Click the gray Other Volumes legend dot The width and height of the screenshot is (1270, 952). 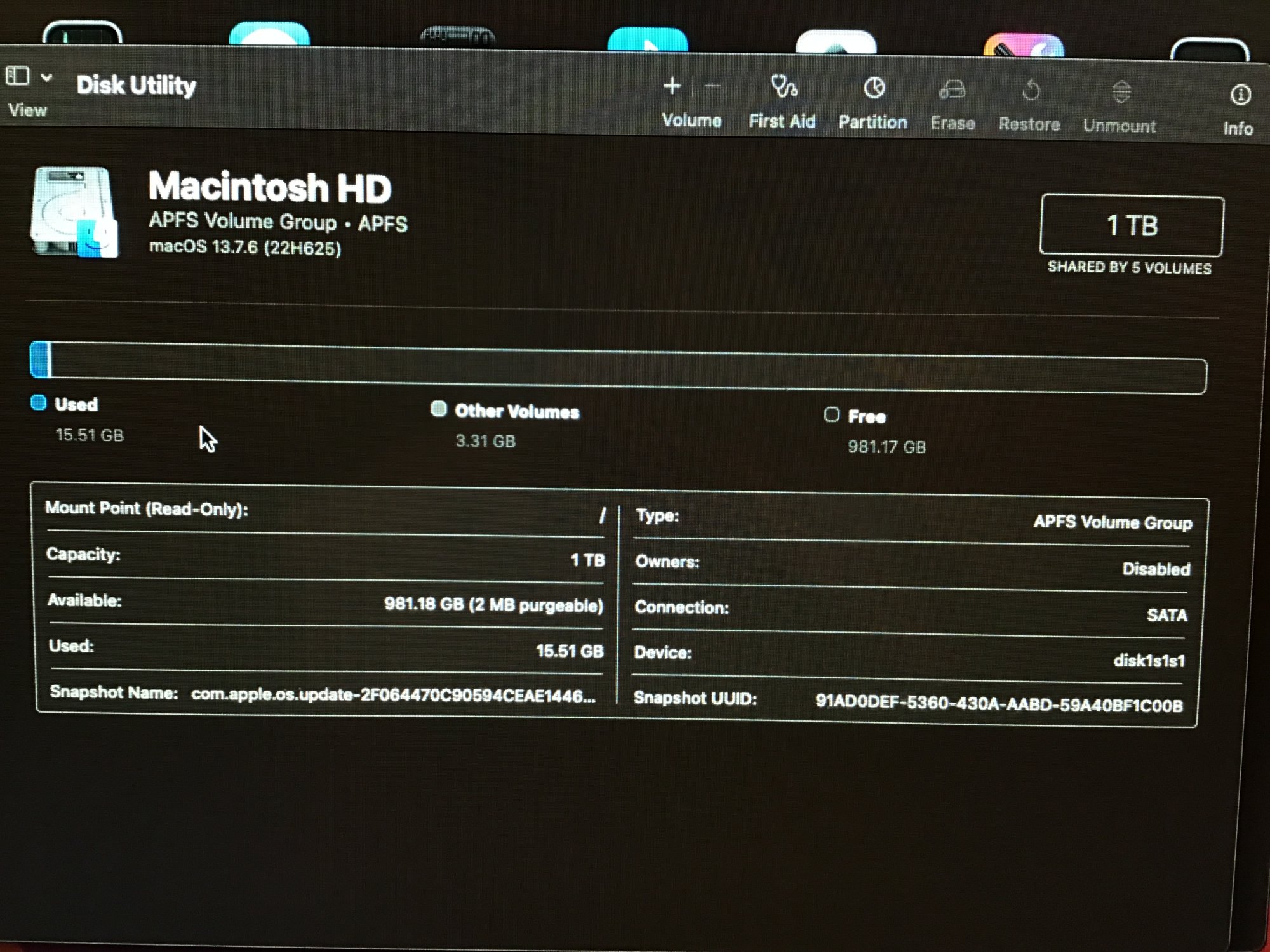tap(439, 409)
